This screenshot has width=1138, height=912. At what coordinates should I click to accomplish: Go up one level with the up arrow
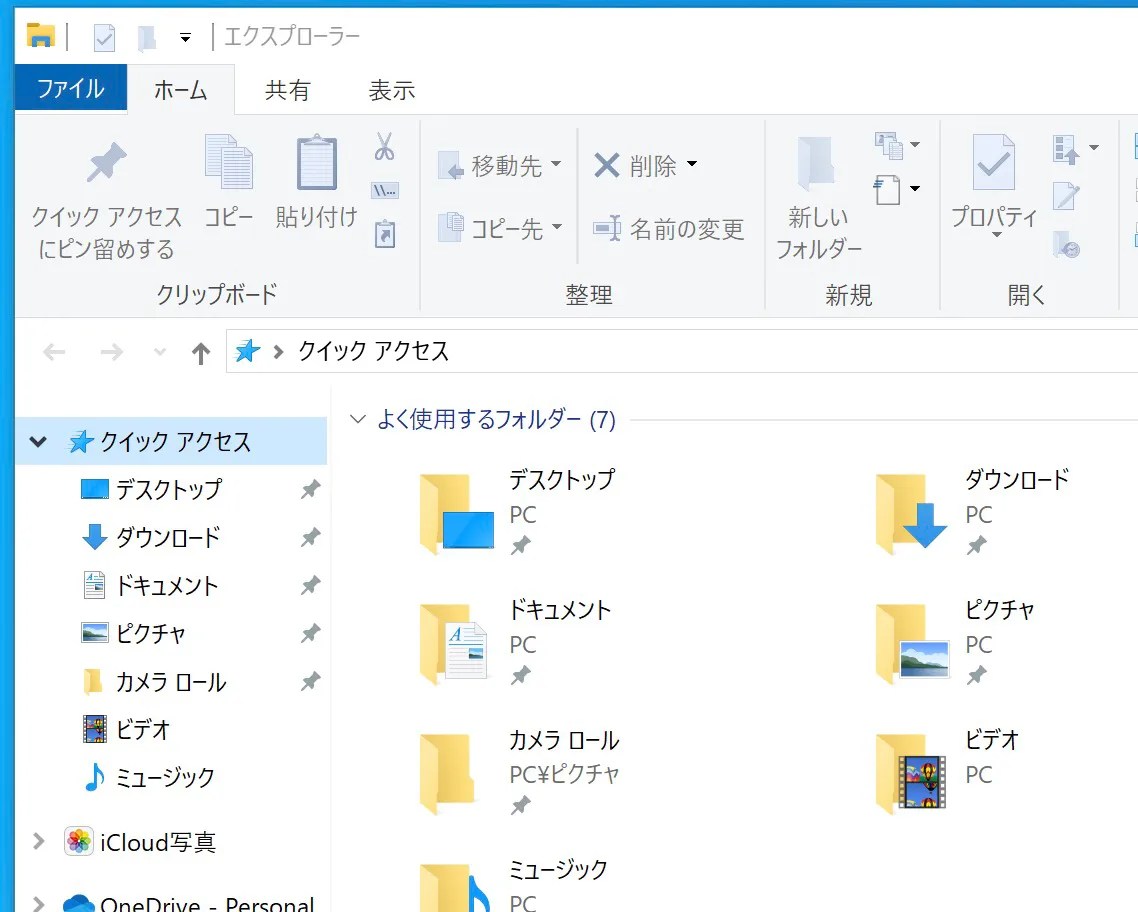tap(201, 353)
